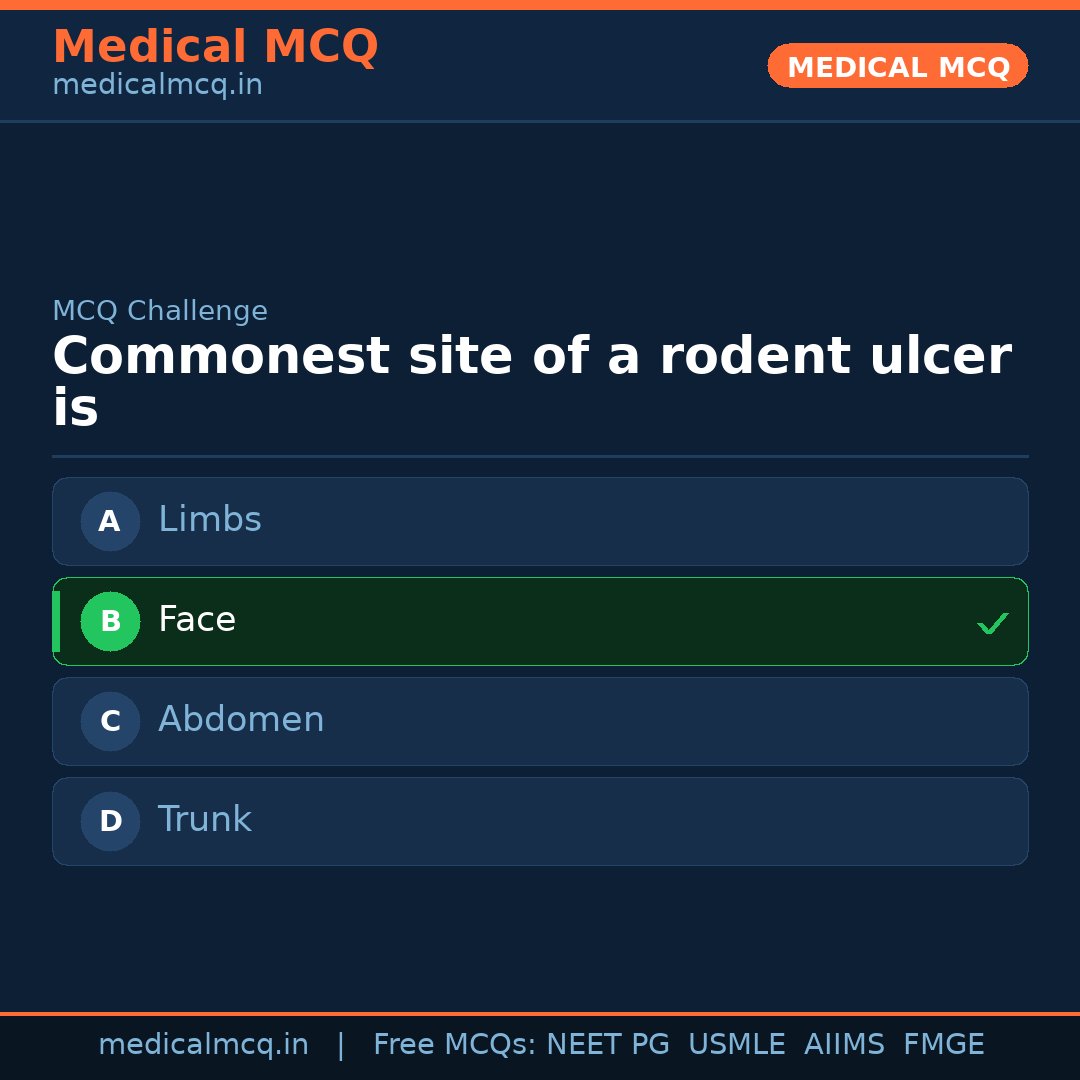The width and height of the screenshot is (1080, 1080).
Task: Choose the letter C option circle
Action: click(x=110, y=721)
